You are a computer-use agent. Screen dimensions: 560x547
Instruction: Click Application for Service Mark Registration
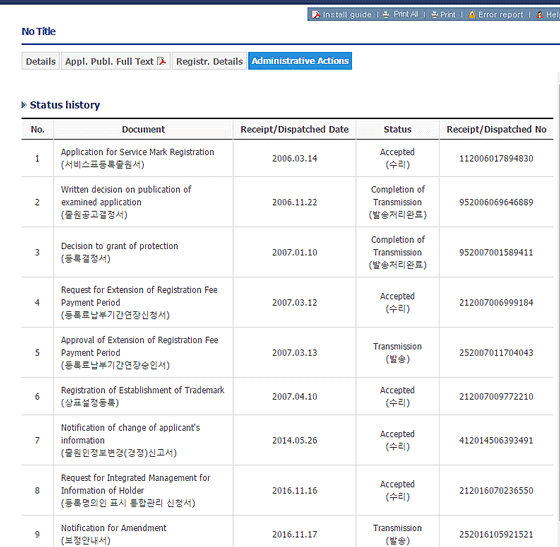click(138, 158)
